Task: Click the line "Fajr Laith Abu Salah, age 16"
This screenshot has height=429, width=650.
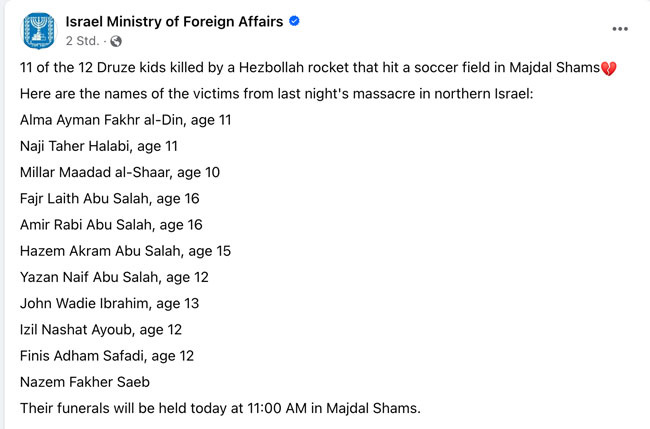Action: coord(110,198)
